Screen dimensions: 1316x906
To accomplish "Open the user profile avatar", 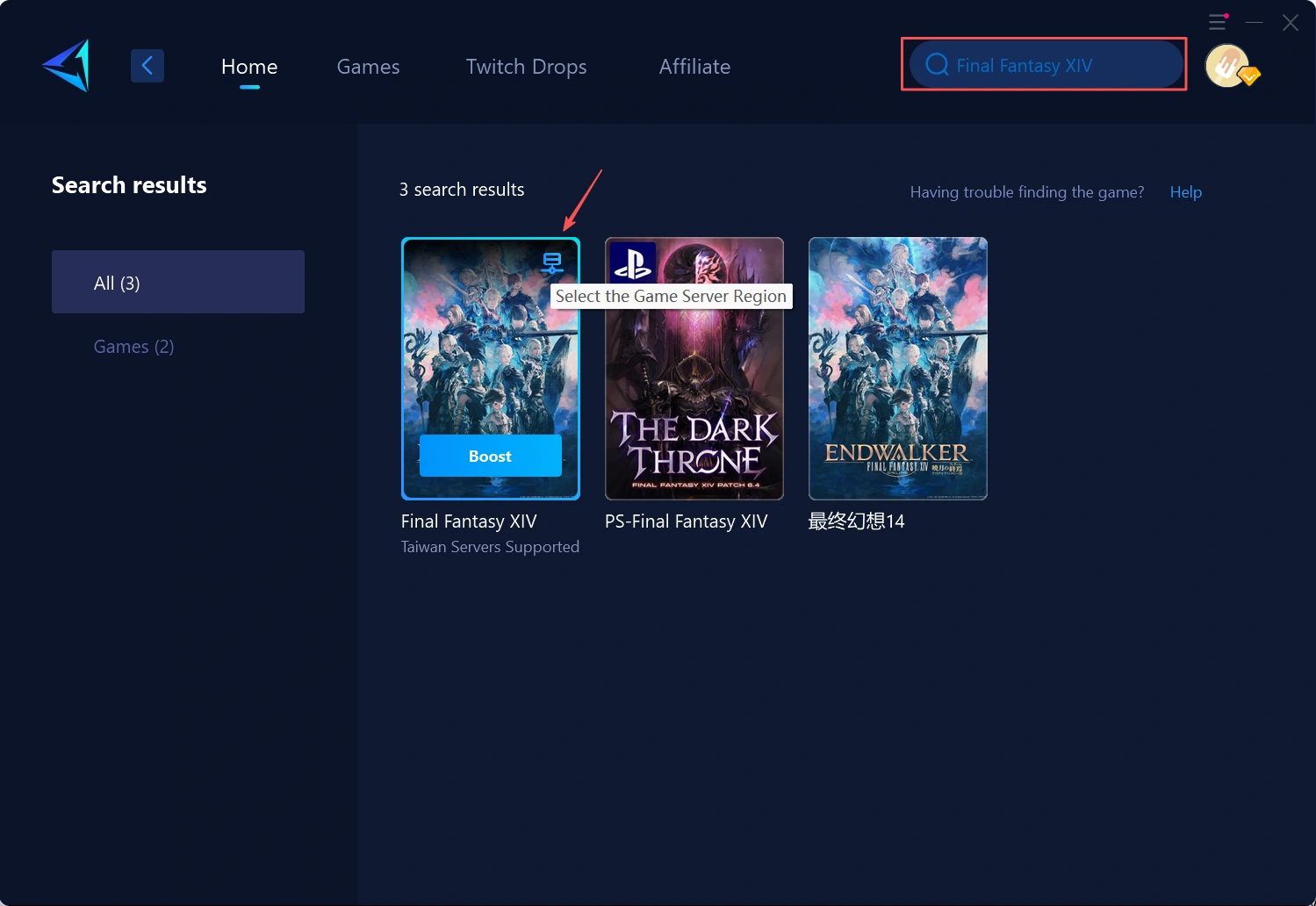I will [x=1228, y=66].
